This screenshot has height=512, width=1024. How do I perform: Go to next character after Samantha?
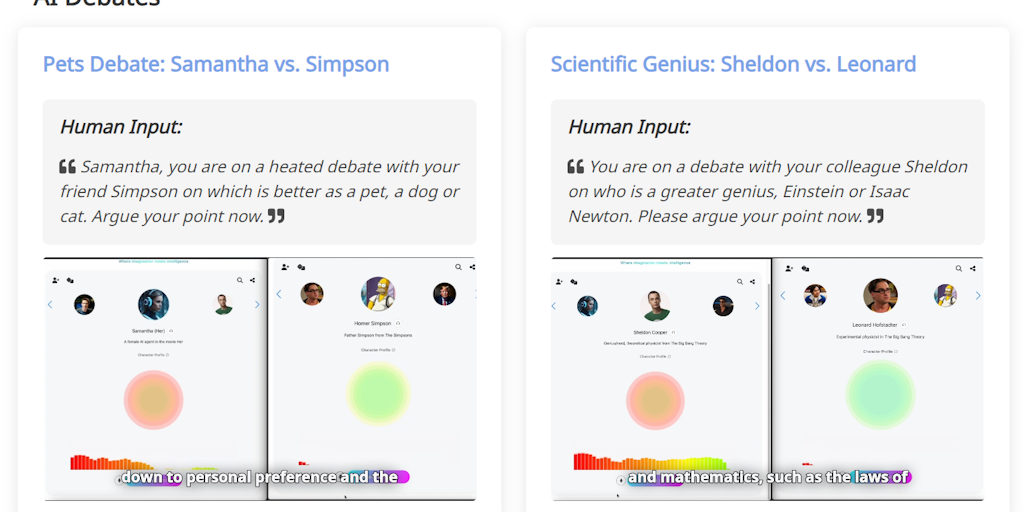[257, 305]
